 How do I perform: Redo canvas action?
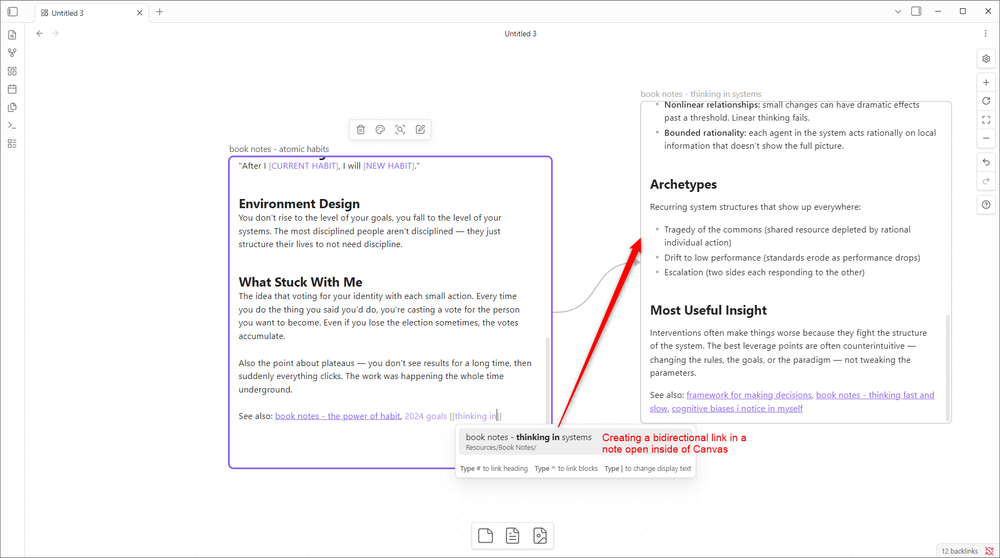coord(986,181)
